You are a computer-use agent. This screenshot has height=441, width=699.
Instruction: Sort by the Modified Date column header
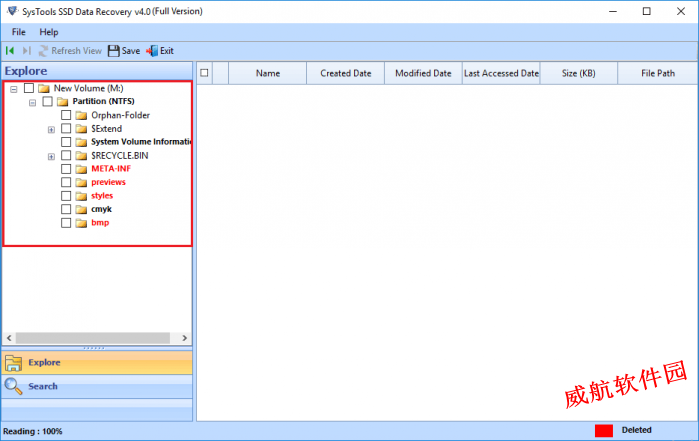coord(423,73)
